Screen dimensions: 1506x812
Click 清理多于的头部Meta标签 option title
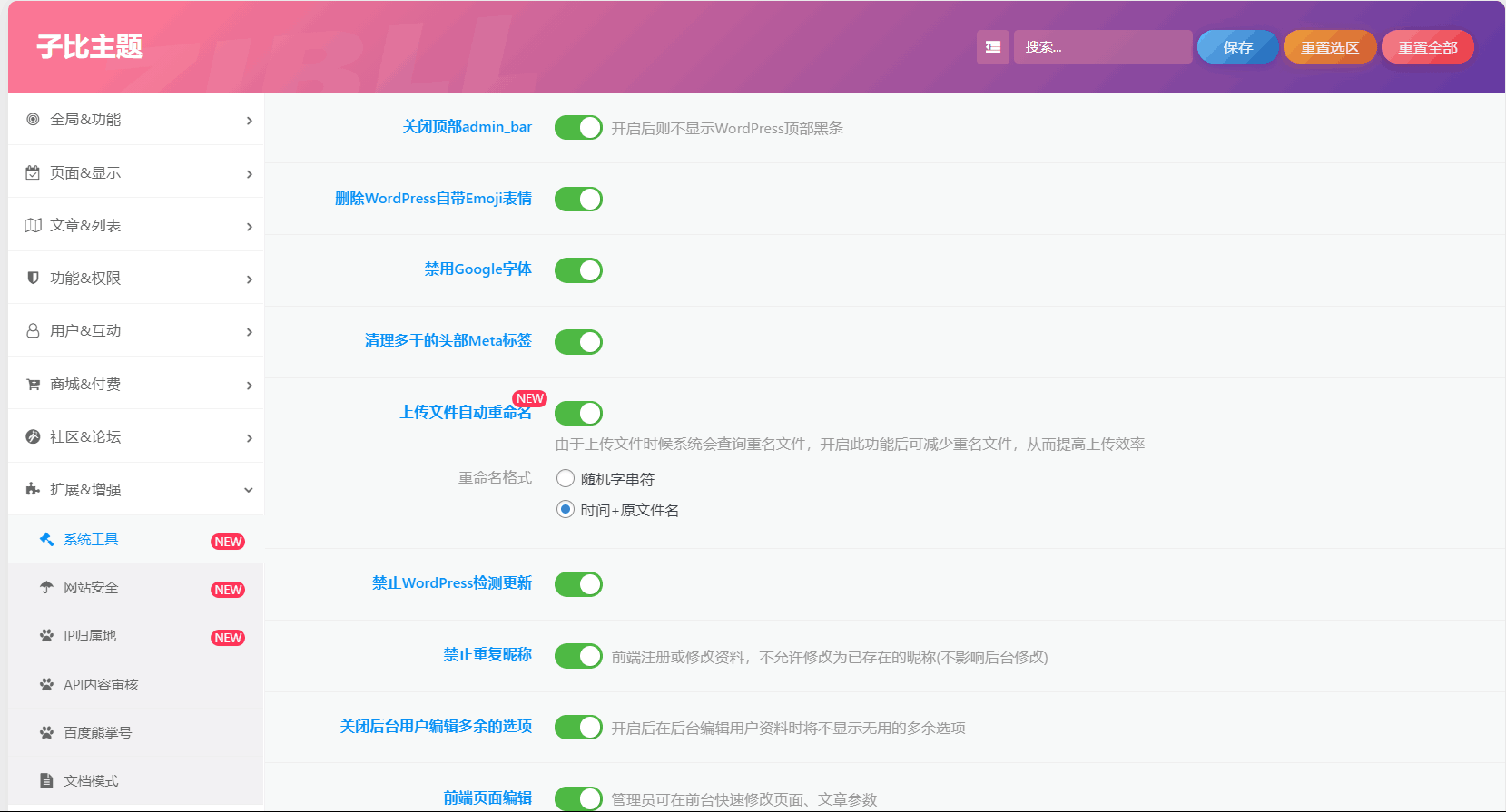[x=448, y=340]
